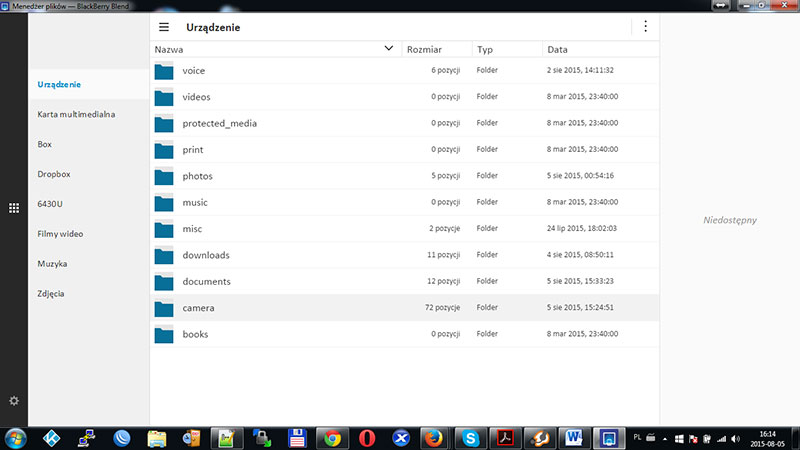Viewport: 800px width, 450px height.
Task: Click the protected_media folder icon
Action: (x=164, y=124)
